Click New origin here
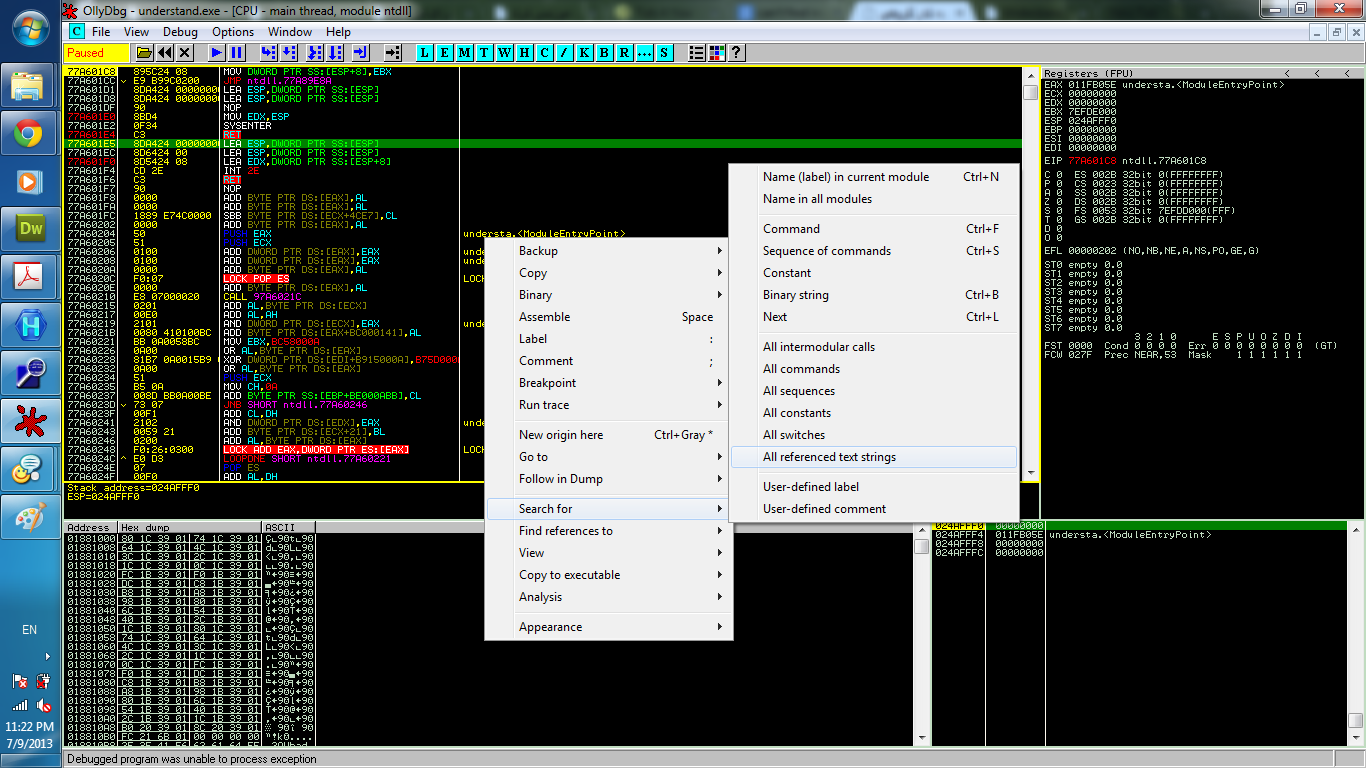The image size is (1366, 768). pos(609,435)
